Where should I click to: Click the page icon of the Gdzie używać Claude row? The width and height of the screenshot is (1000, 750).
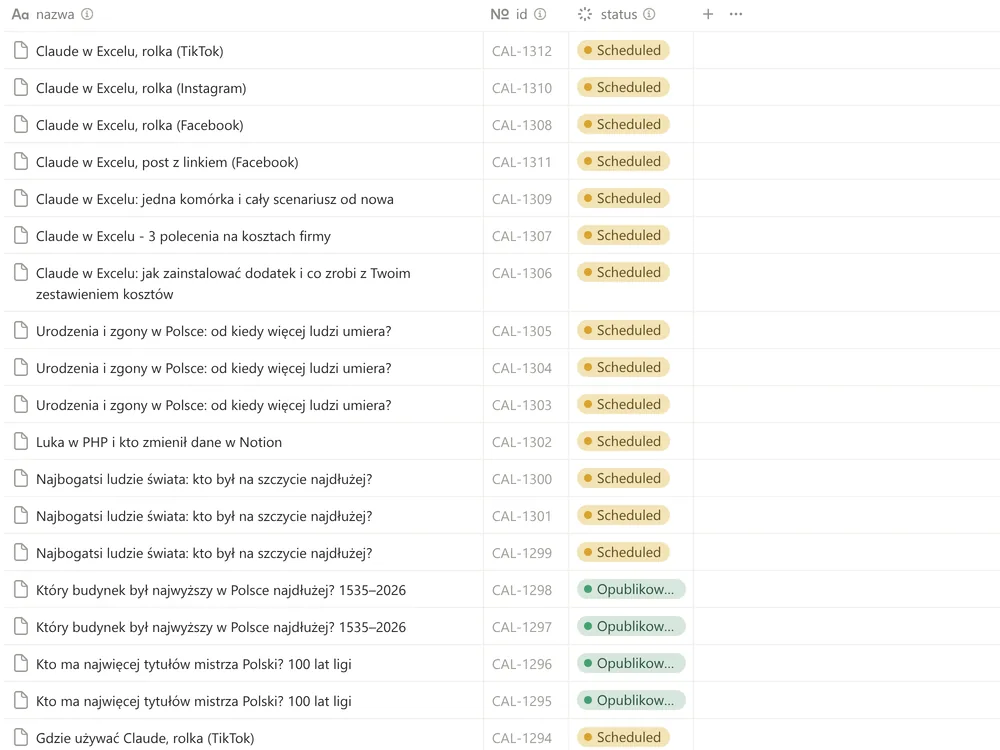pos(21,737)
